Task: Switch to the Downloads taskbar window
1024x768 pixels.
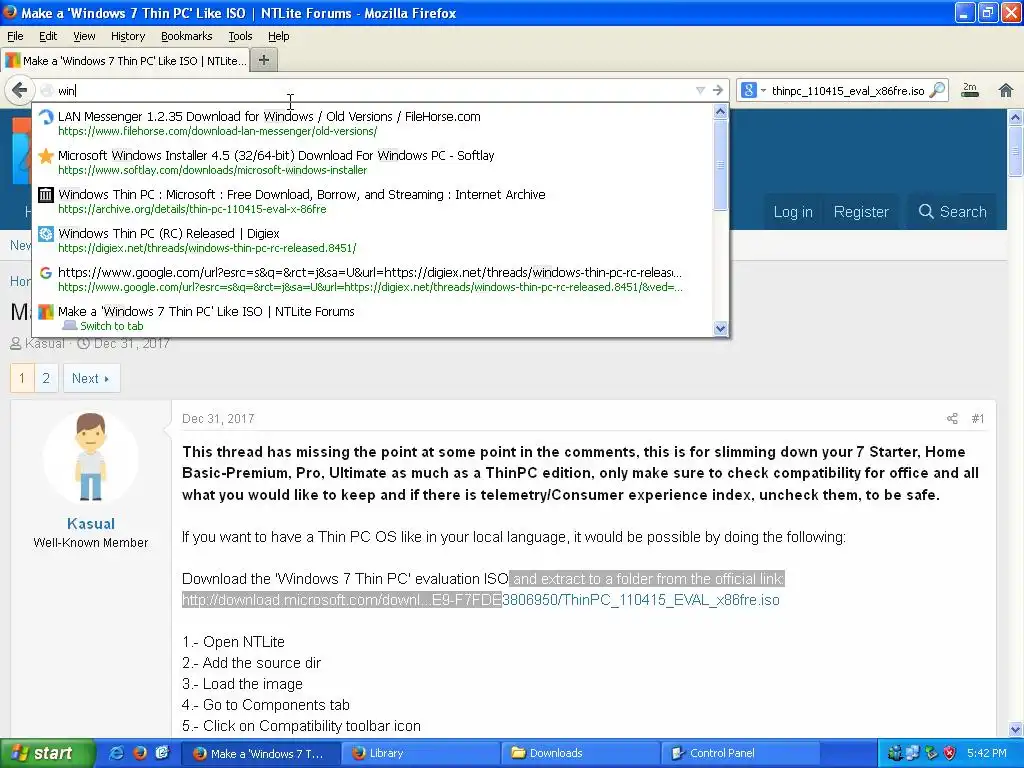Action: point(581,753)
